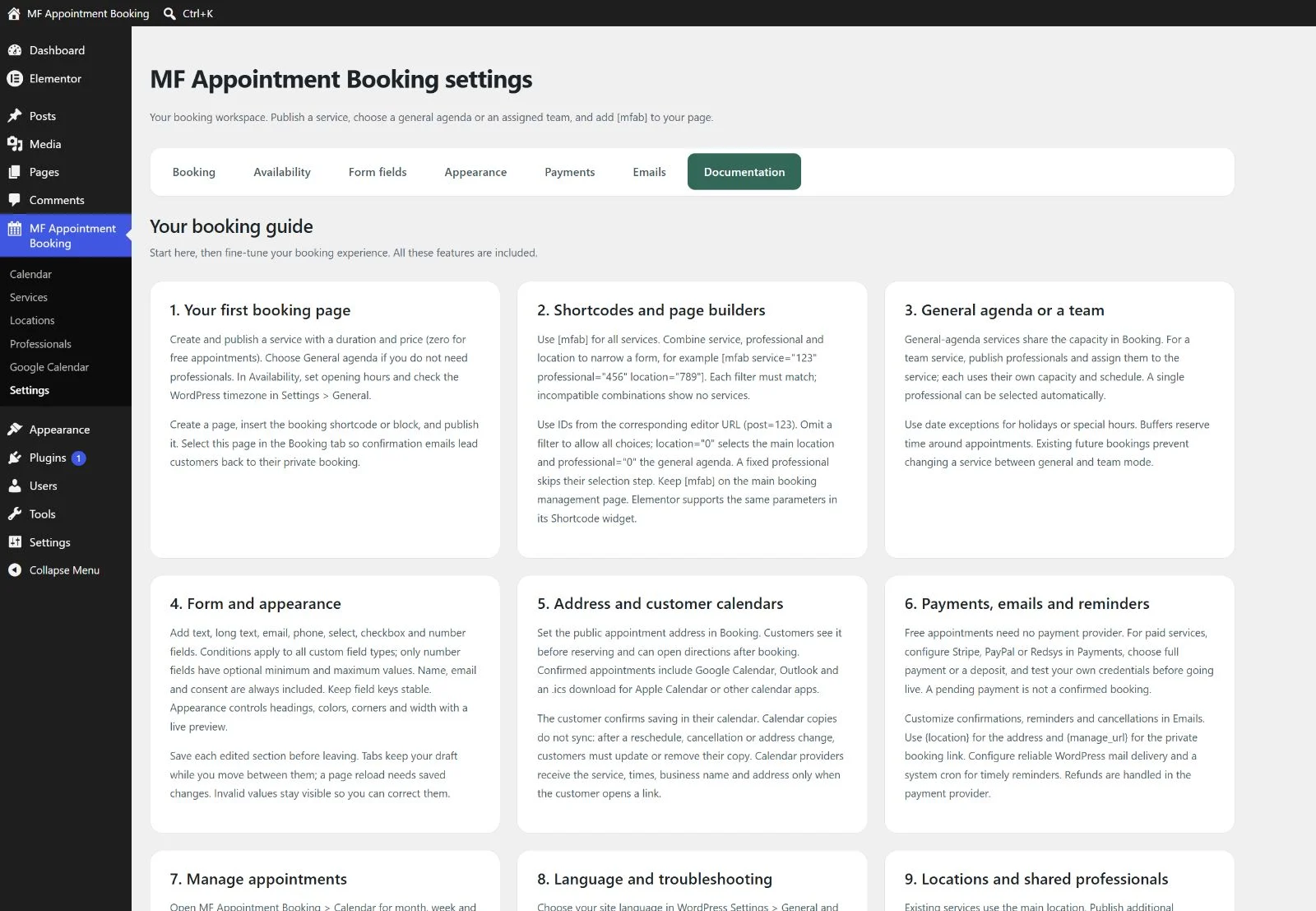Click the Collapse Menu arrow icon
The height and width of the screenshot is (911, 1316).
pyautogui.click(x=15, y=569)
